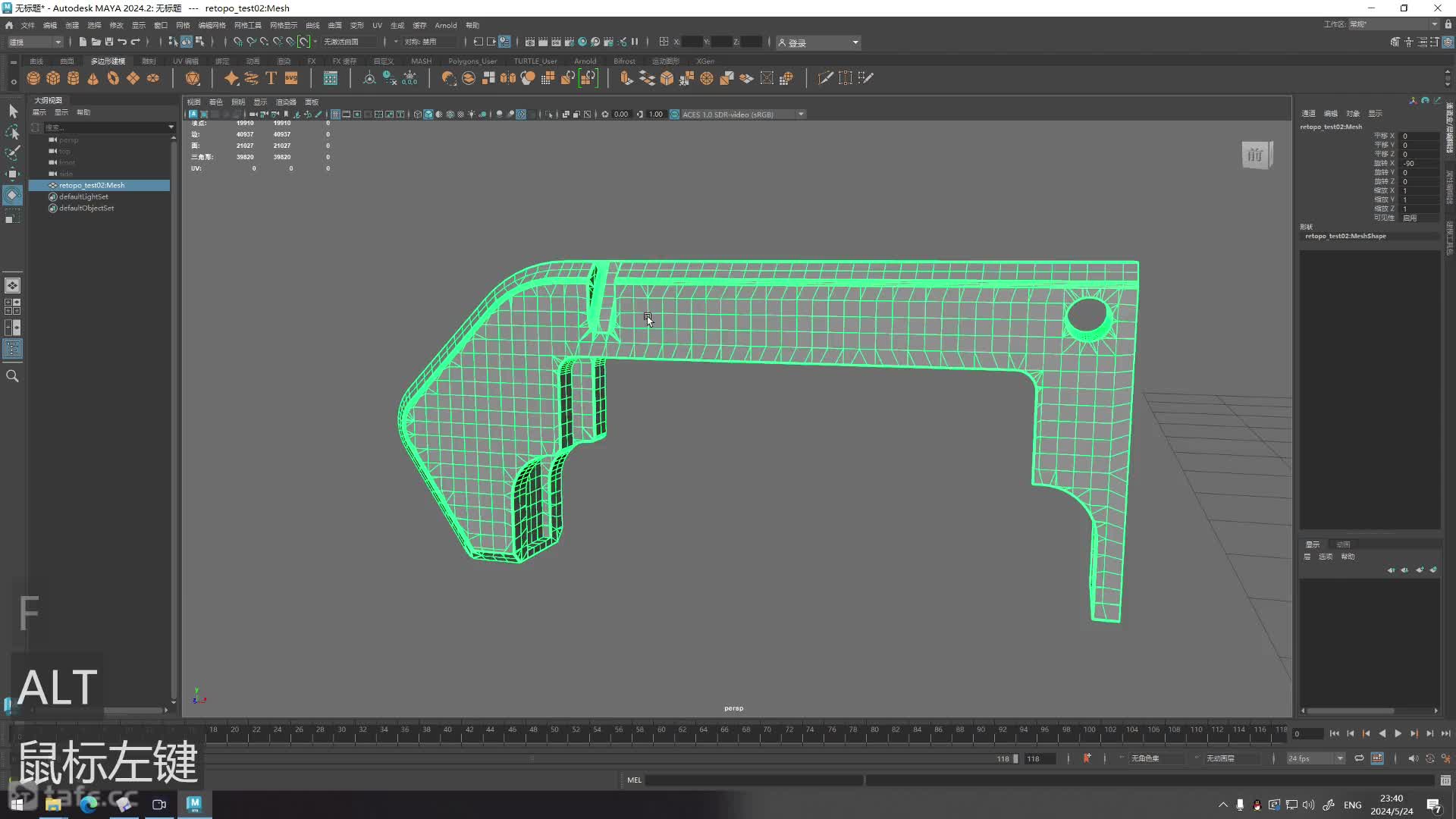
Task: Open the 网格工具 (Mesh Tools) menu
Action: pos(248,25)
